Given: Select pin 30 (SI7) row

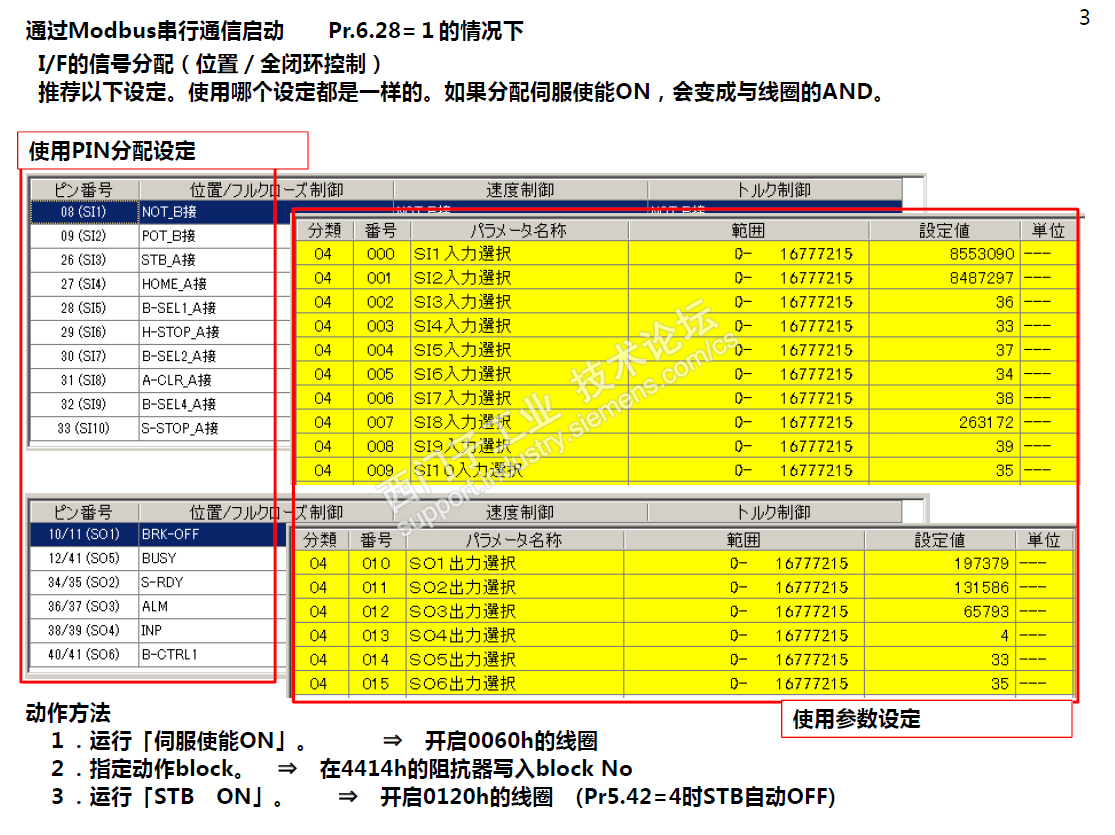Looking at the screenshot, I should (x=84, y=356).
